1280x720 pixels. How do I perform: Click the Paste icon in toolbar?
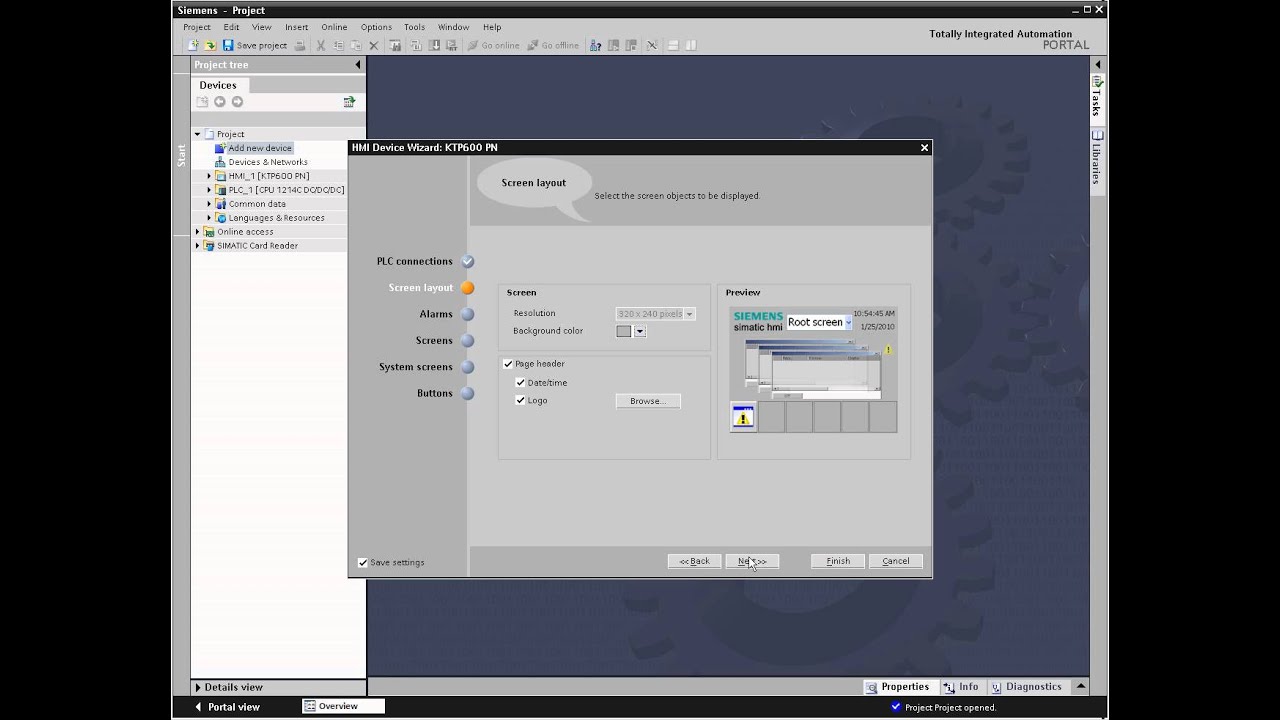pyautogui.click(x=355, y=45)
